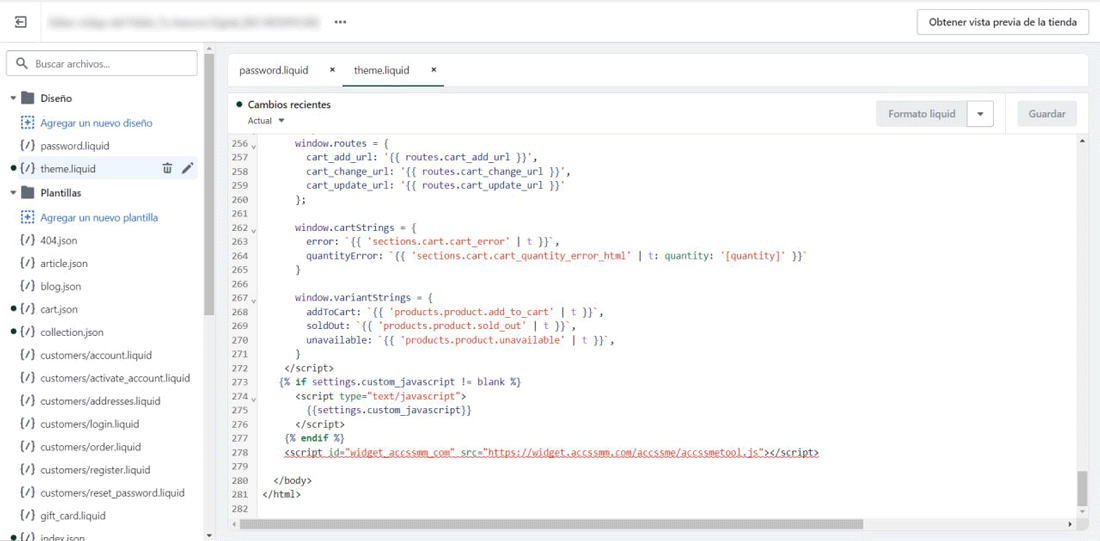Click the closing </body> tag line
1100x541 pixels.
[x=292, y=481]
